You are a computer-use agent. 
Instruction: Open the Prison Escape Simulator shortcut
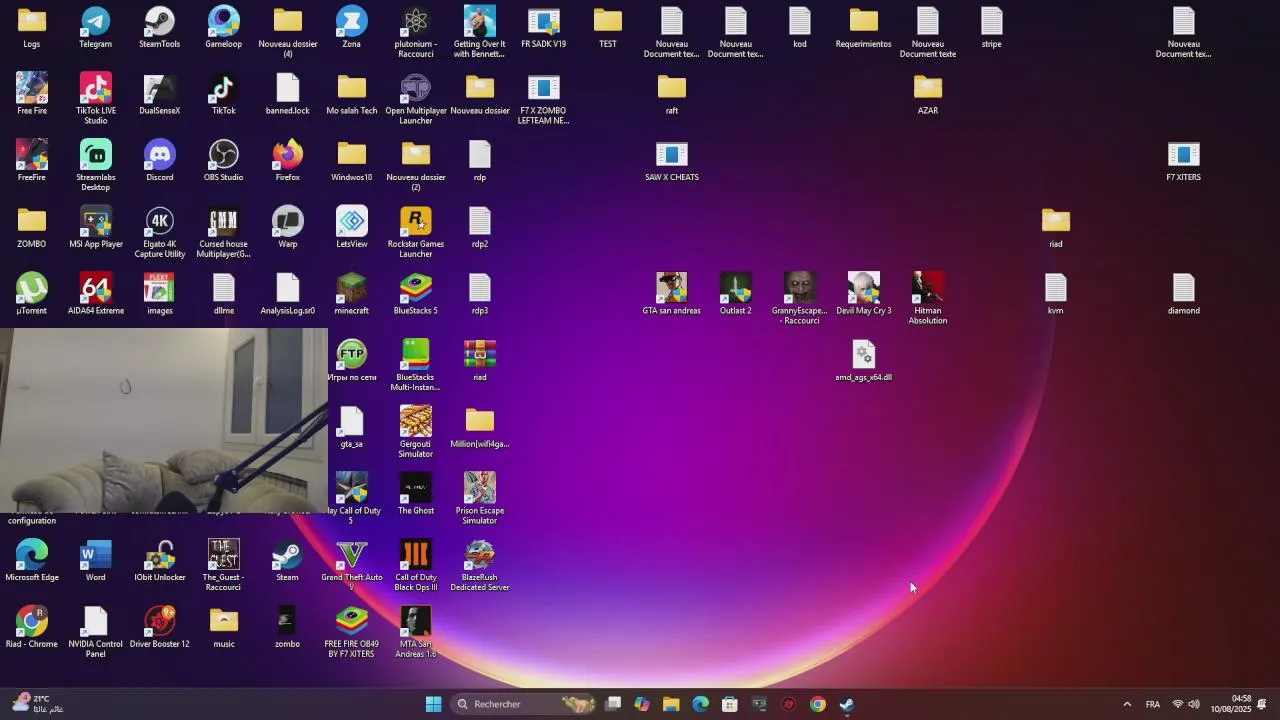(480, 498)
